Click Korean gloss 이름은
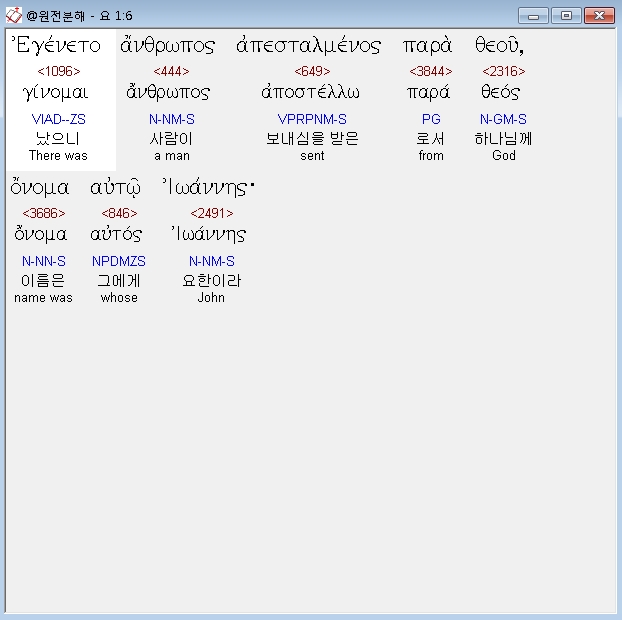The height and width of the screenshot is (620, 622). pyautogui.click(x=43, y=280)
